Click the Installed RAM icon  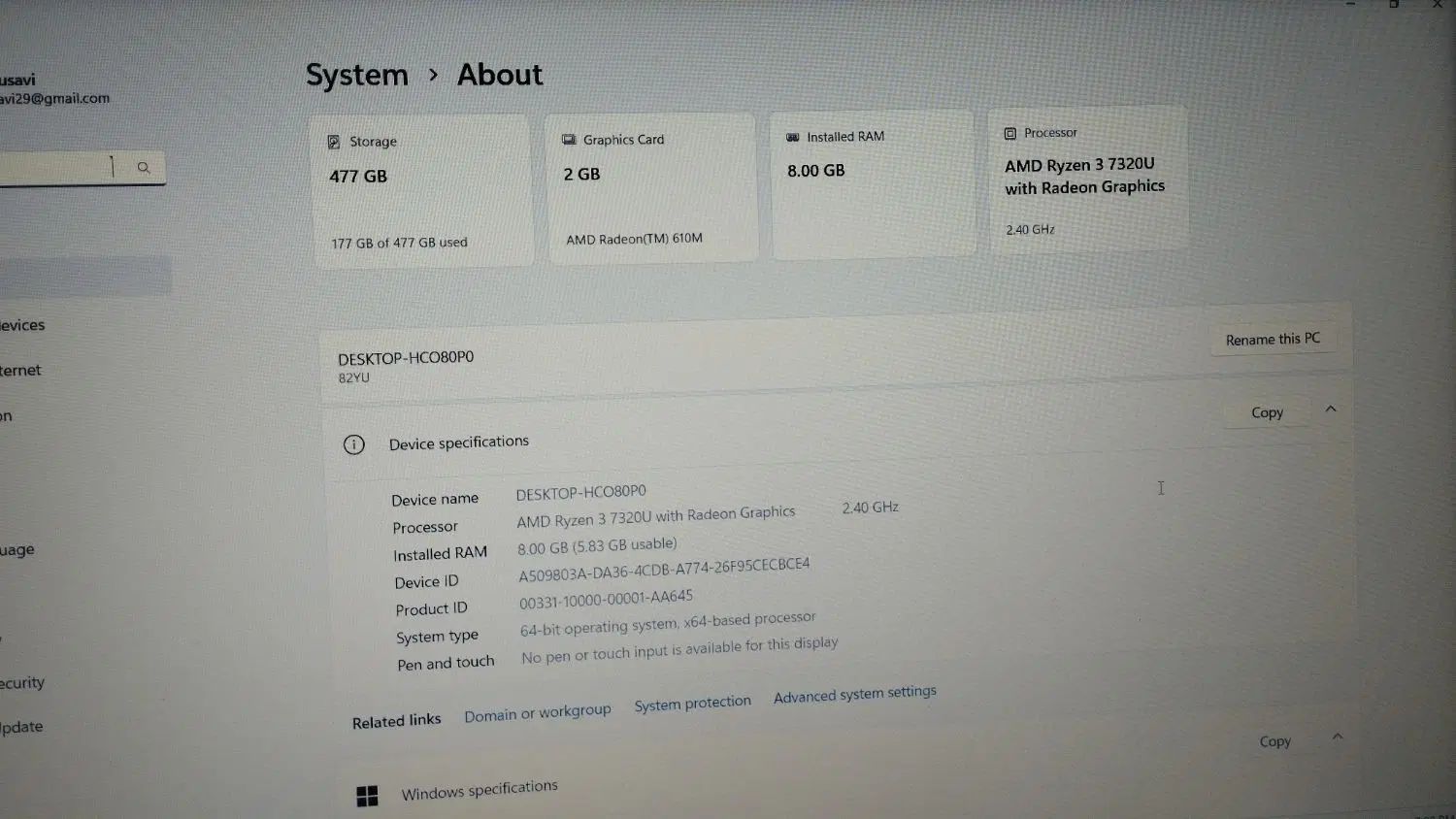coord(792,138)
